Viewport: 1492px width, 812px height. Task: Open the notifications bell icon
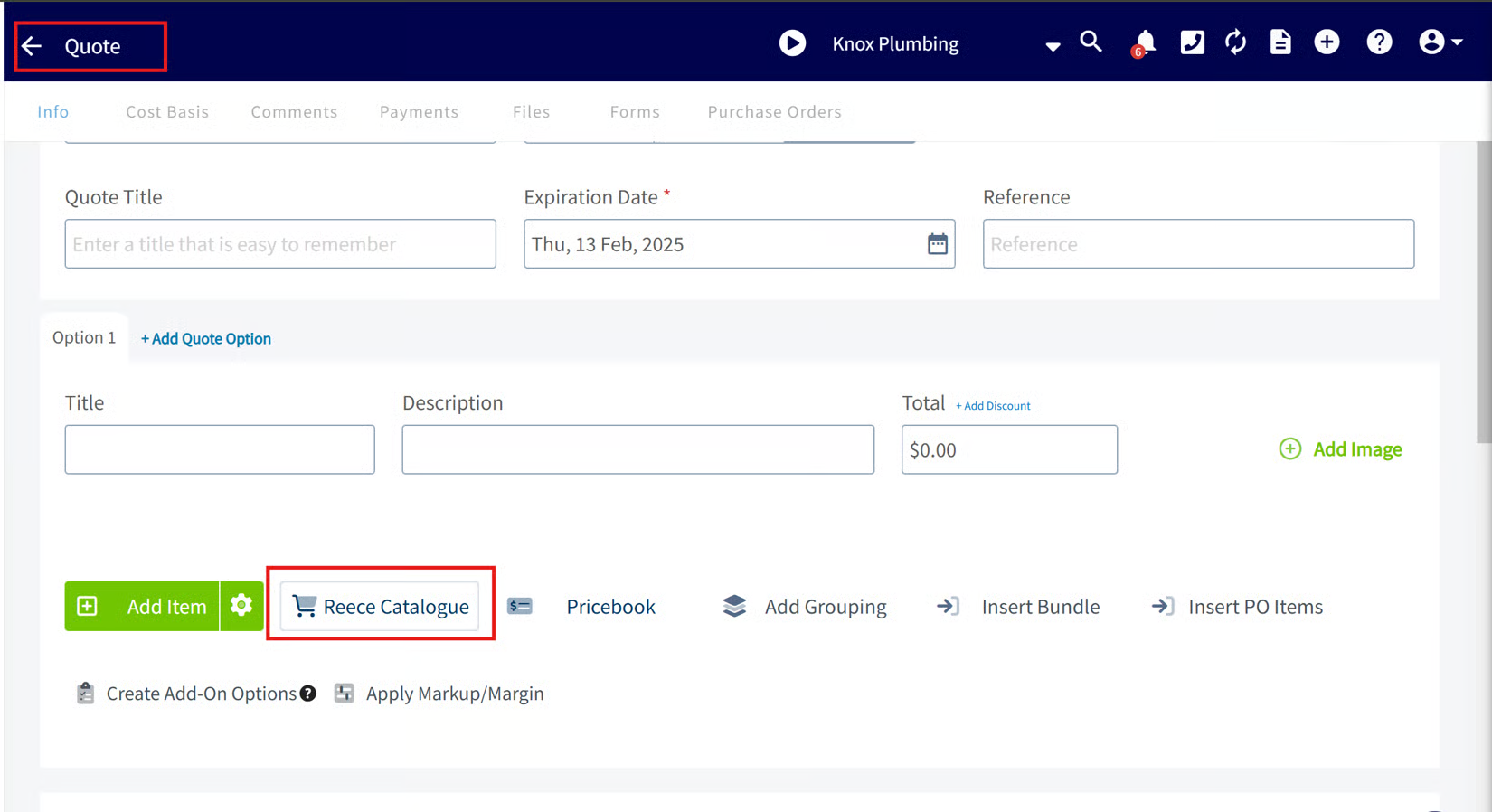tap(1144, 42)
